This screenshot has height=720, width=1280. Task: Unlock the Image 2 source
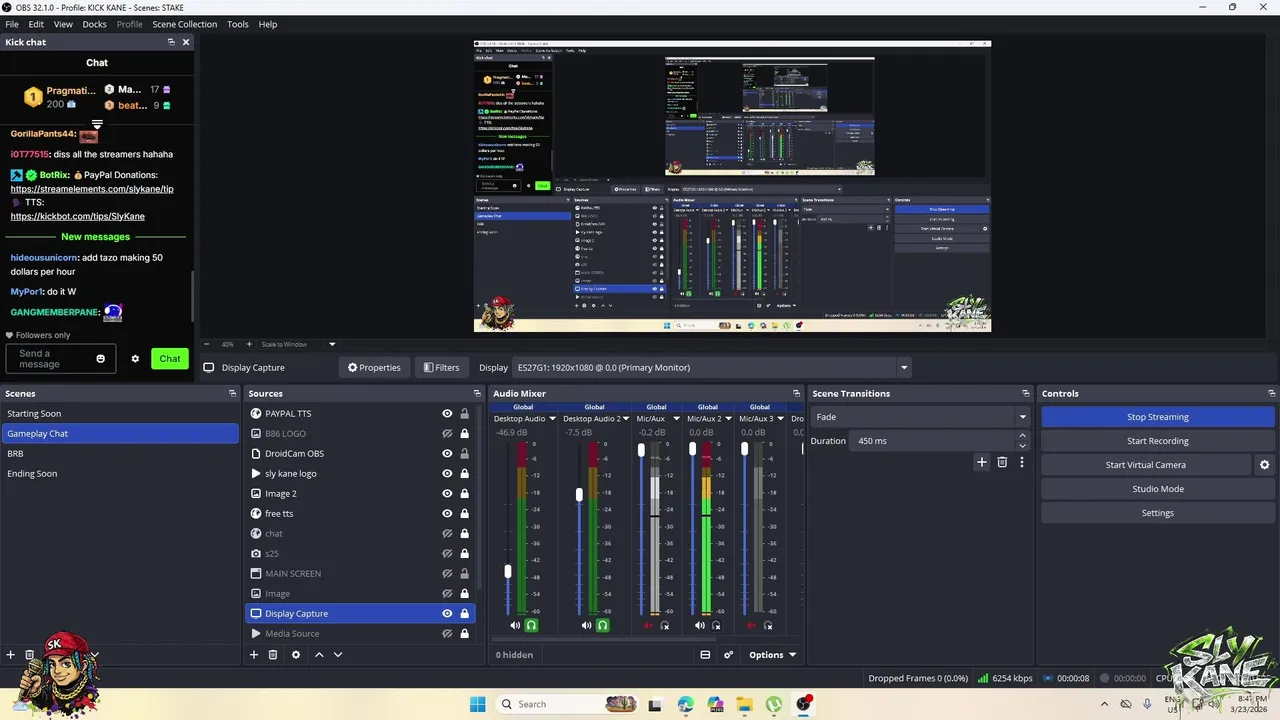(x=464, y=493)
